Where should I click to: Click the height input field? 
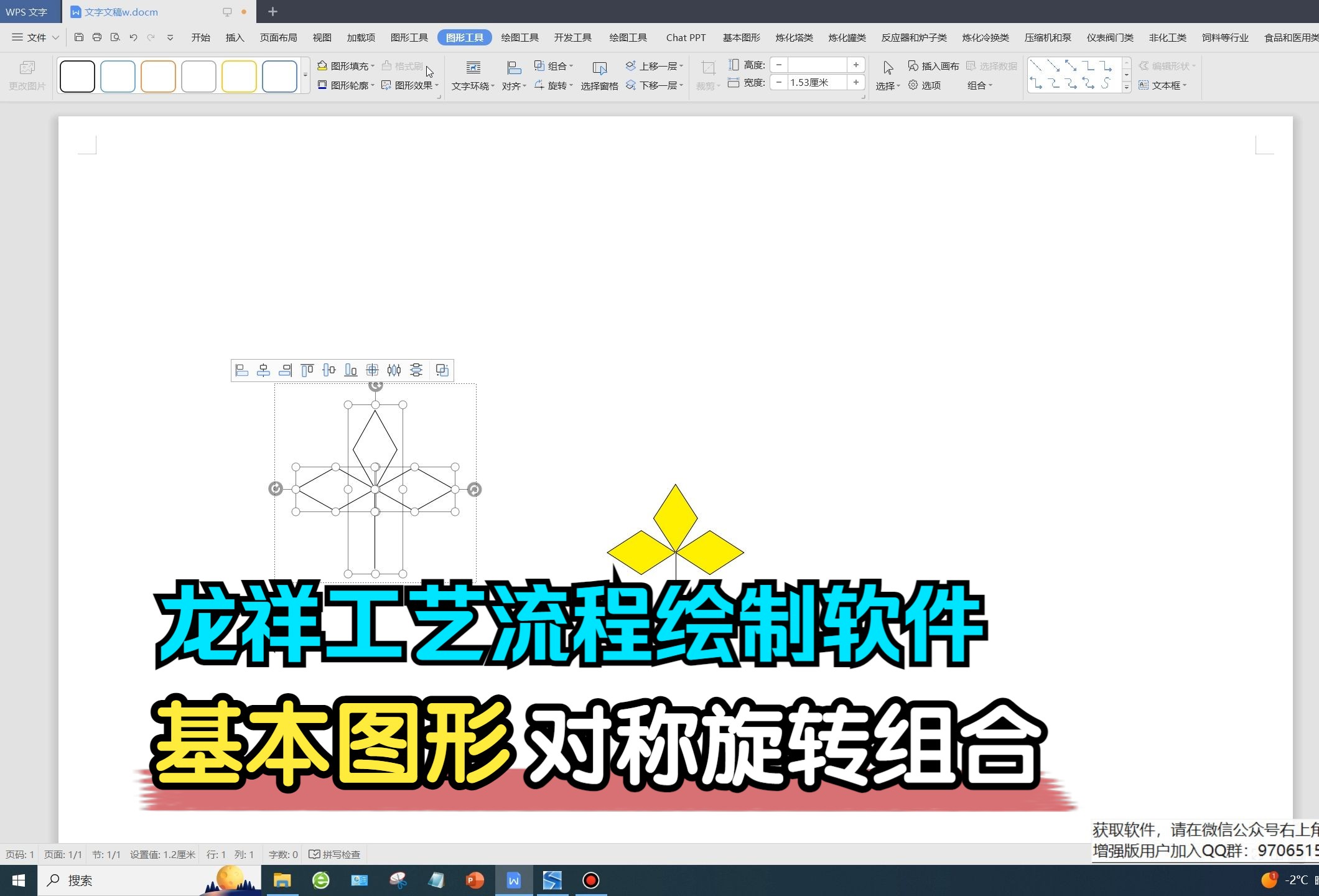817,65
